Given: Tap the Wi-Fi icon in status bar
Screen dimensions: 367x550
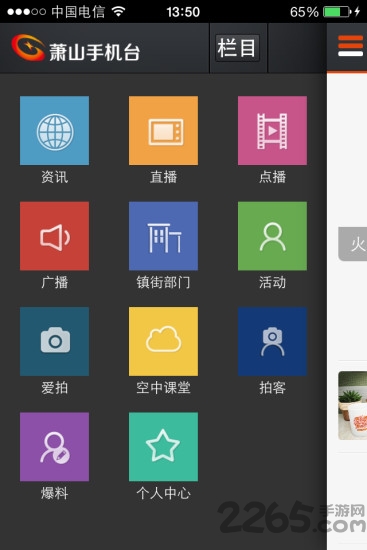Looking at the screenshot, I should click(x=119, y=12).
